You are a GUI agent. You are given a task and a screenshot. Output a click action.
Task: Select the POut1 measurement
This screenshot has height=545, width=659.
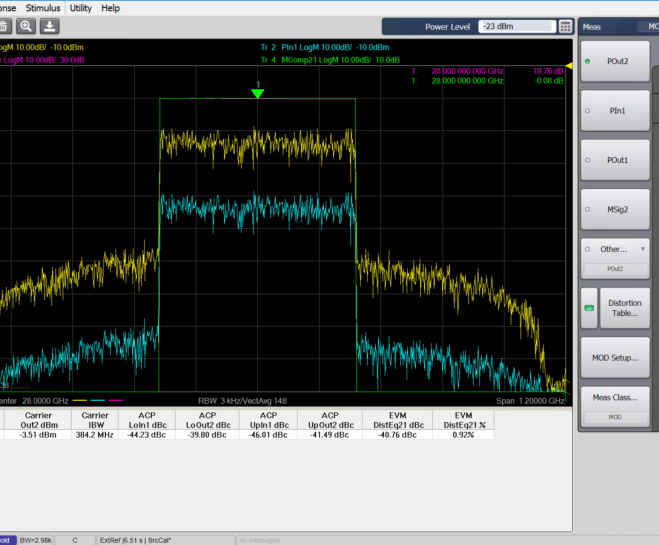pos(615,160)
